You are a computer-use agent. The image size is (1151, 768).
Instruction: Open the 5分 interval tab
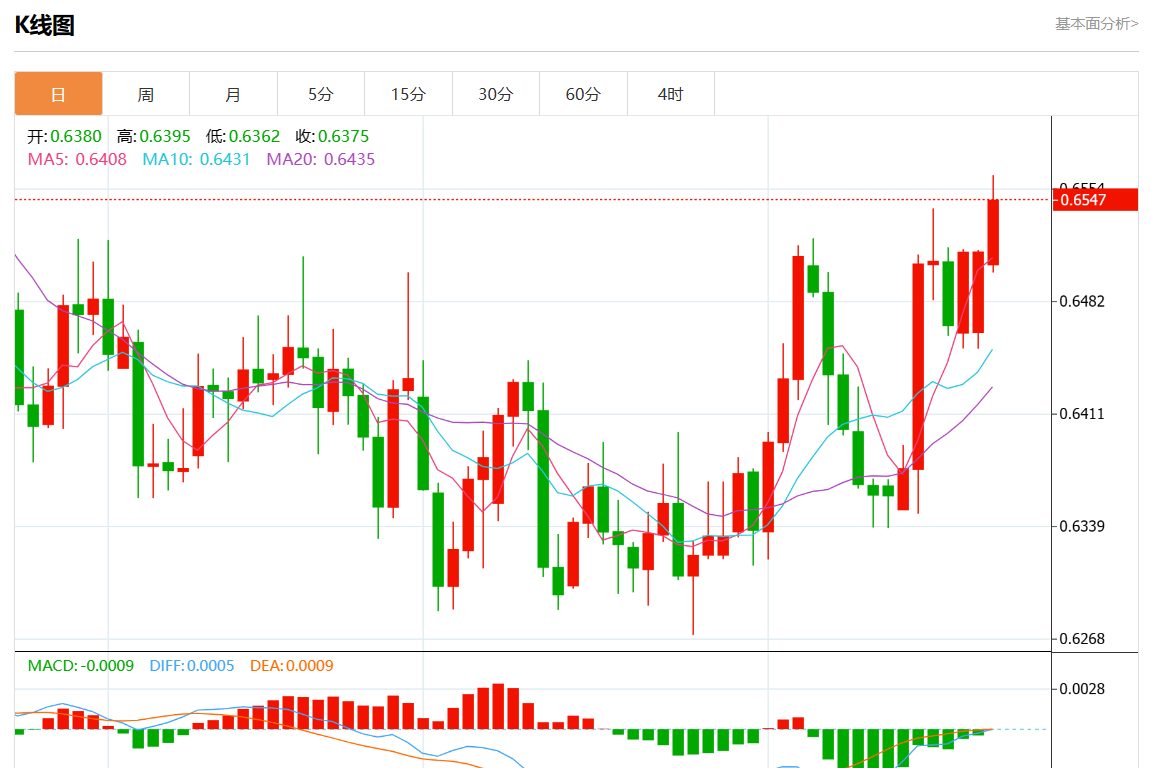pyautogui.click(x=321, y=94)
